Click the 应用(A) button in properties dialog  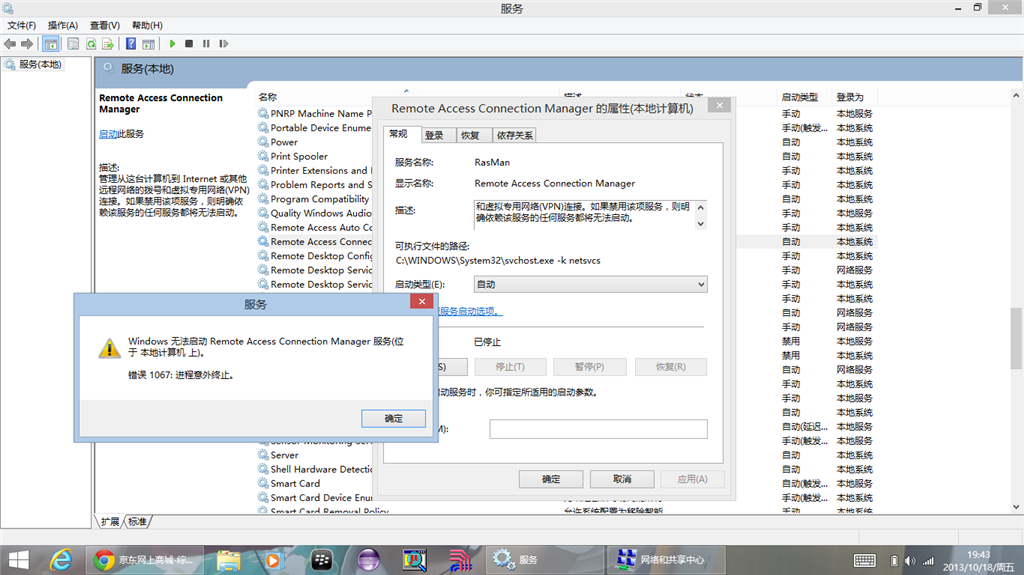point(692,479)
